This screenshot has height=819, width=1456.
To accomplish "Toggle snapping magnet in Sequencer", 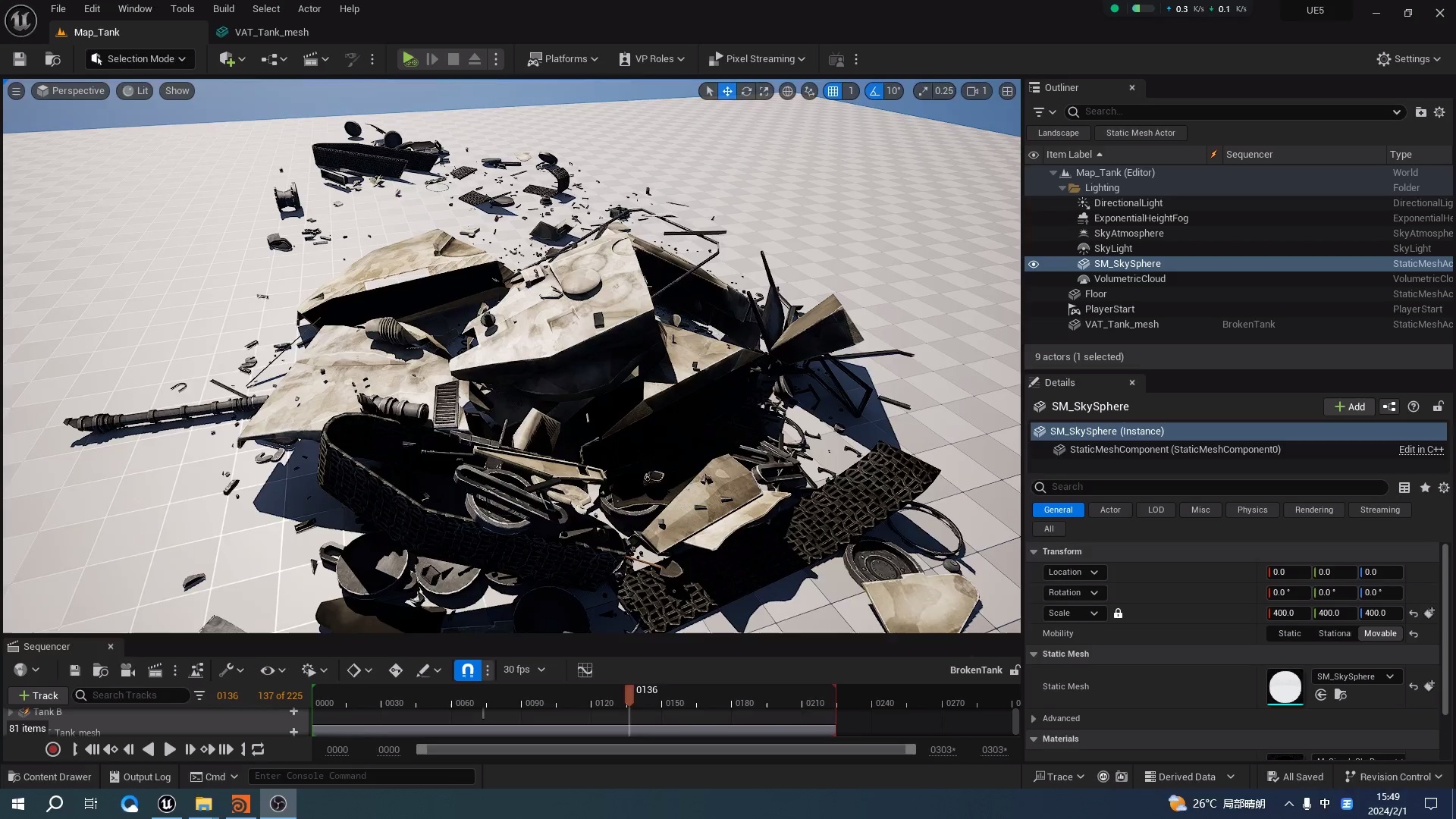I will 467,670.
